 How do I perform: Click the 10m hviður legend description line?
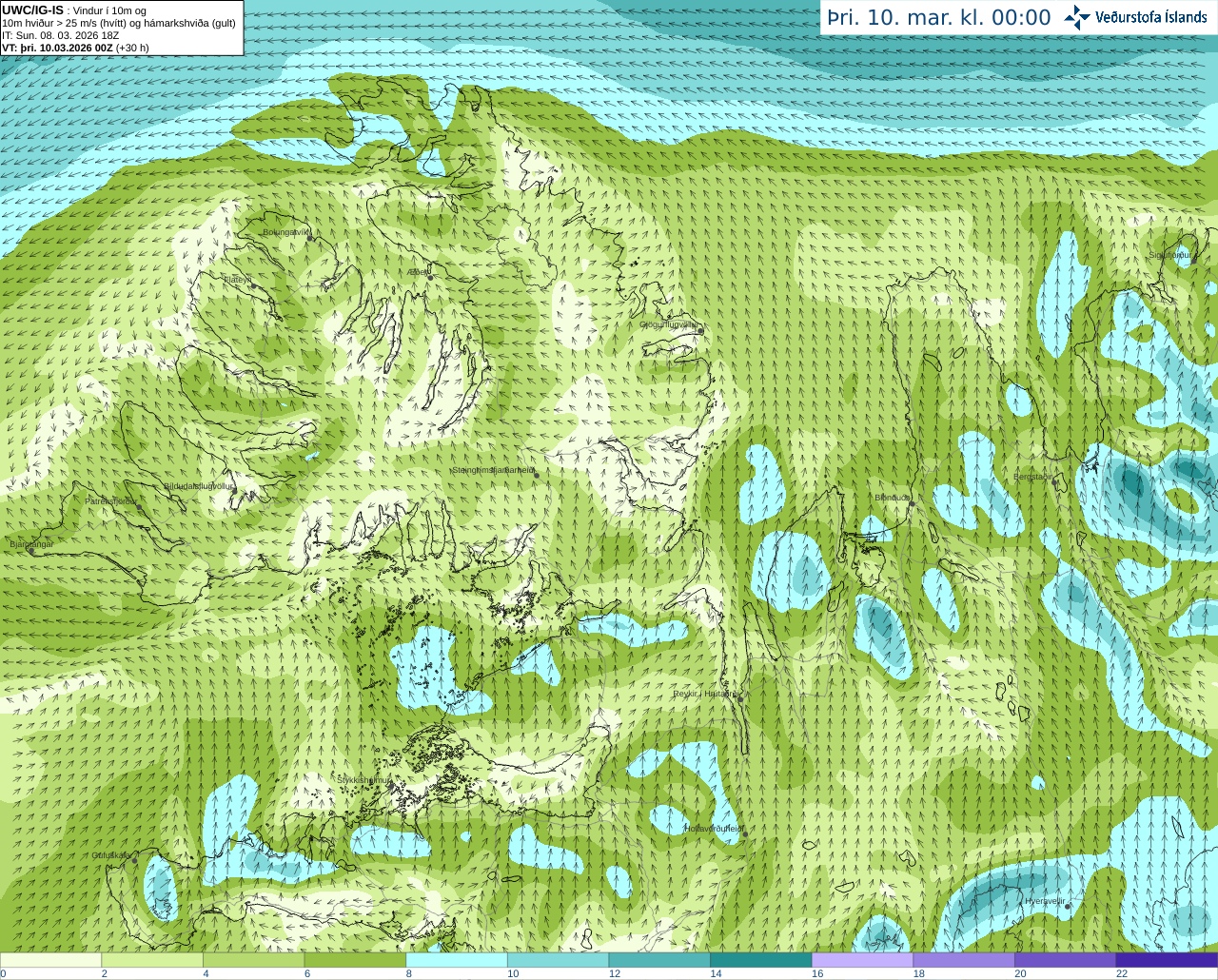[119, 23]
